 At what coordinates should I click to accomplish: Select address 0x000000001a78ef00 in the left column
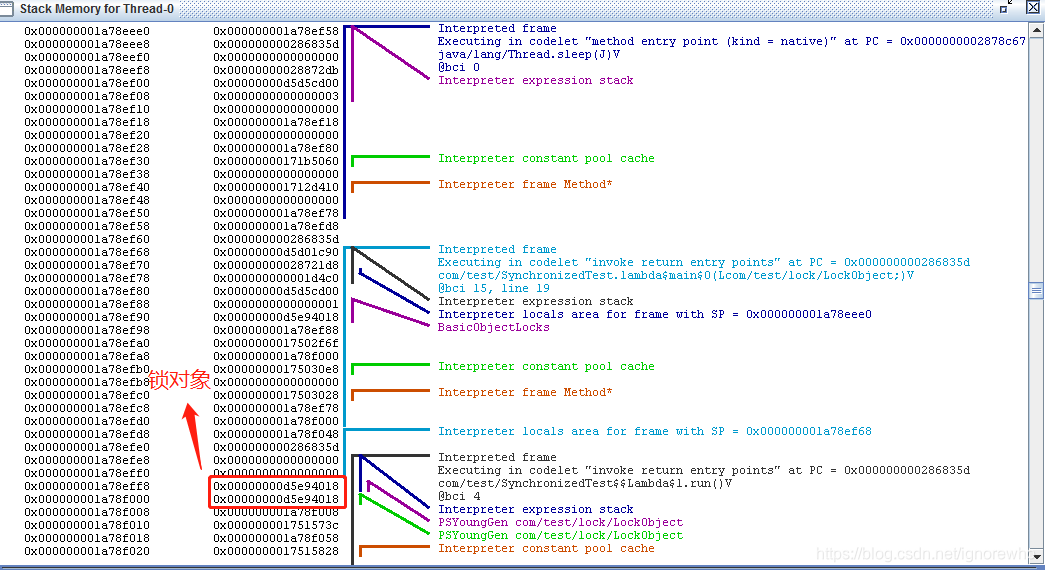pyautogui.click(x=87, y=83)
